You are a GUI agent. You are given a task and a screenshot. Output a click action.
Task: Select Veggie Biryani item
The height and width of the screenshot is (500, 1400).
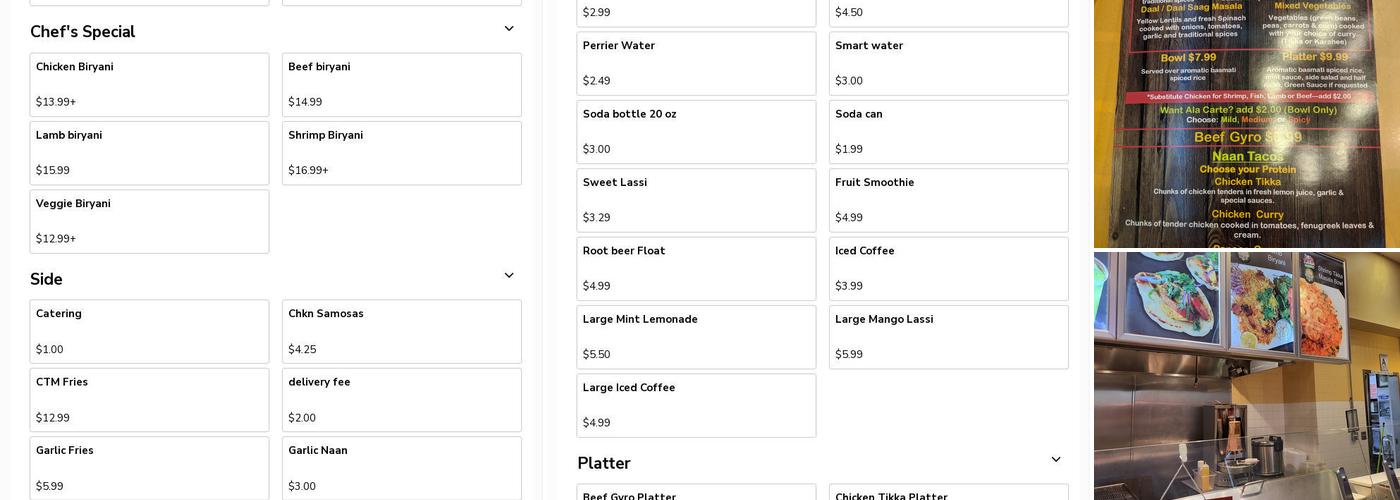(x=149, y=221)
